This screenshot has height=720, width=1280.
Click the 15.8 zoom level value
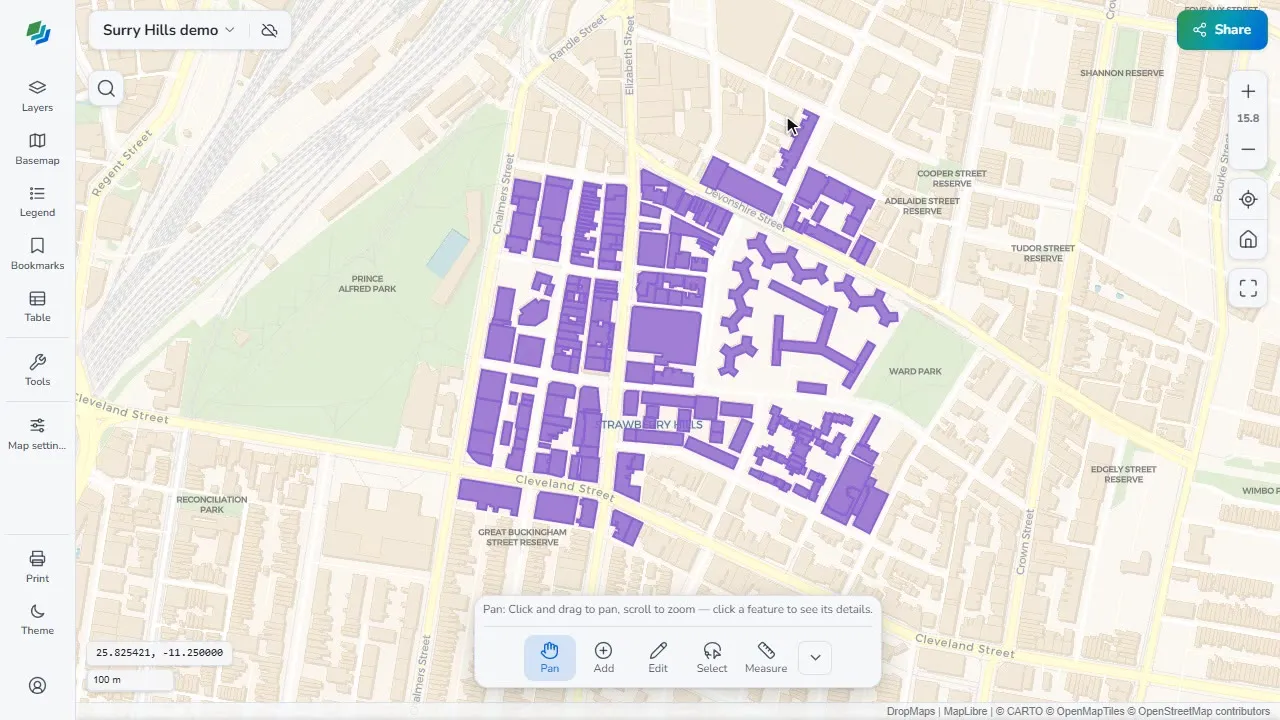[1248, 118]
